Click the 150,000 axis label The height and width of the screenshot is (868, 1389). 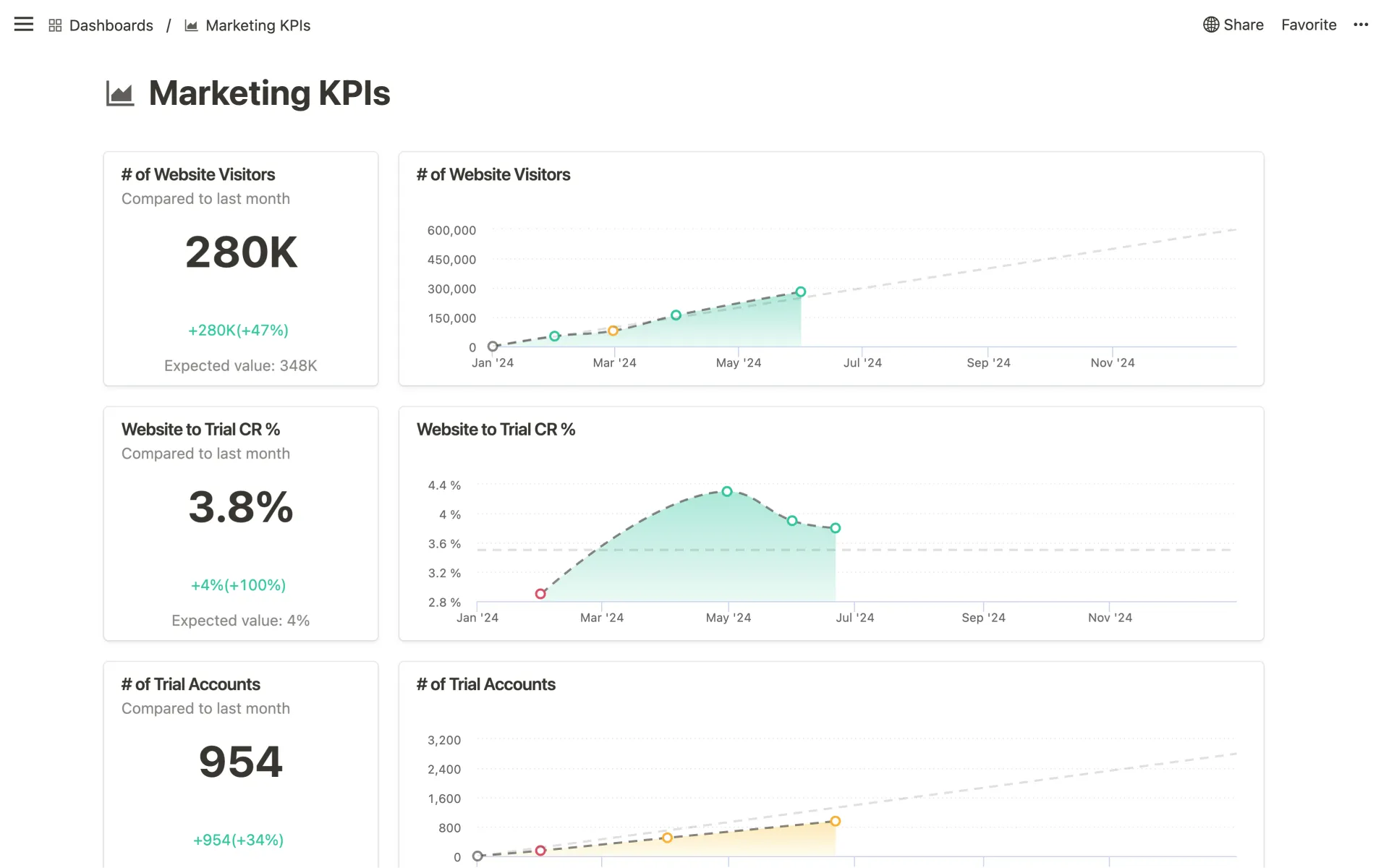pyautogui.click(x=451, y=318)
